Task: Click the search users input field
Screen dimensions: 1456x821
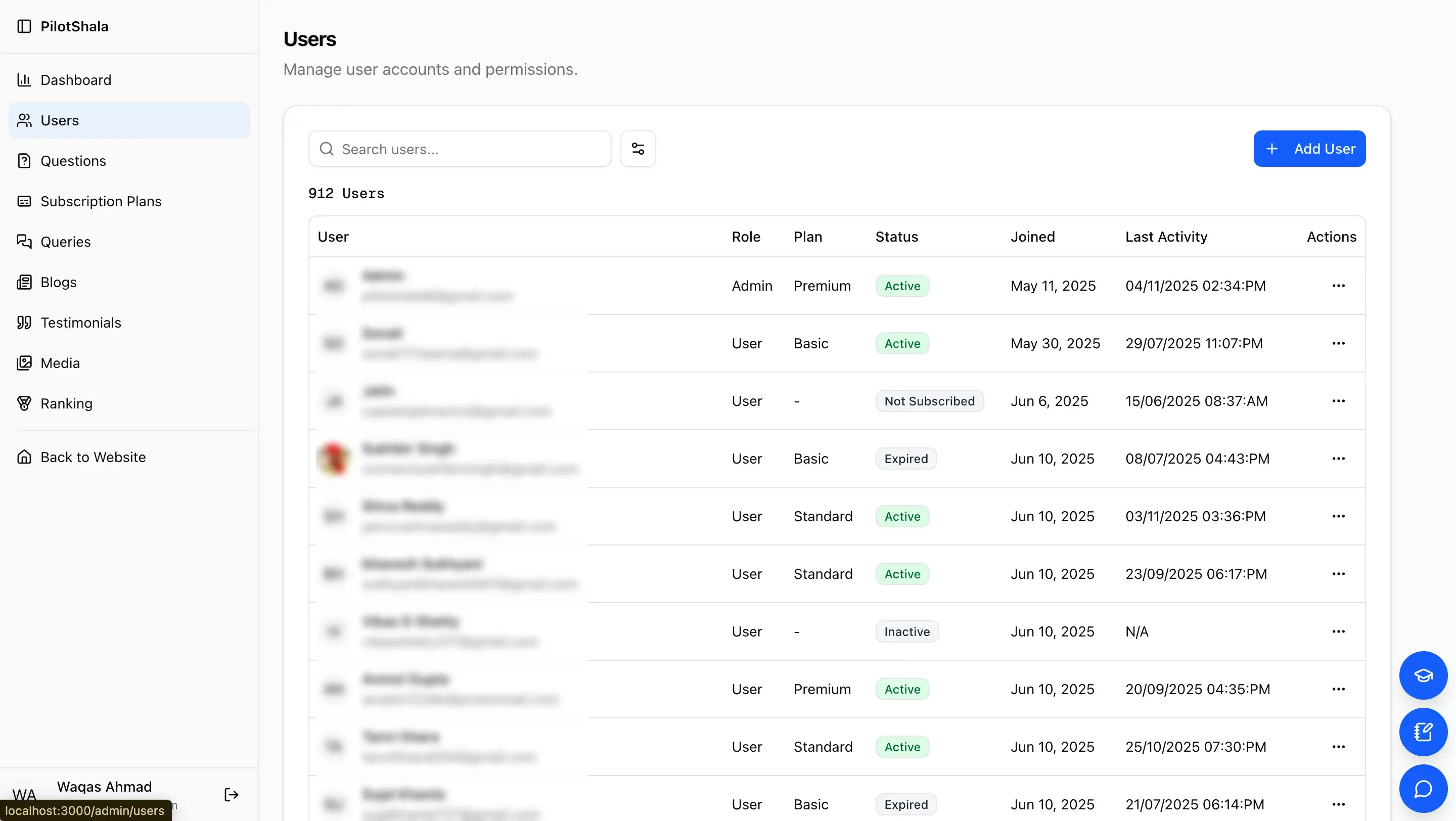Action: click(x=460, y=149)
